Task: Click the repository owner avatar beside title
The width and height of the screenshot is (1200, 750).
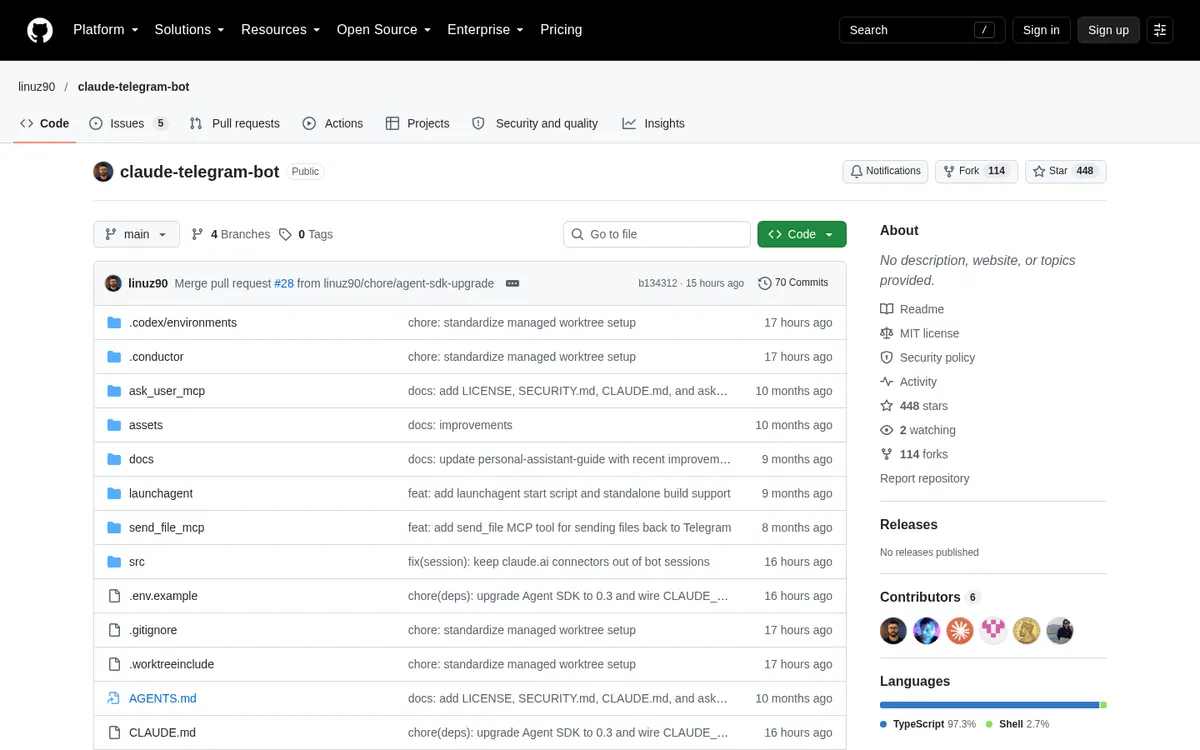Action: [x=103, y=171]
